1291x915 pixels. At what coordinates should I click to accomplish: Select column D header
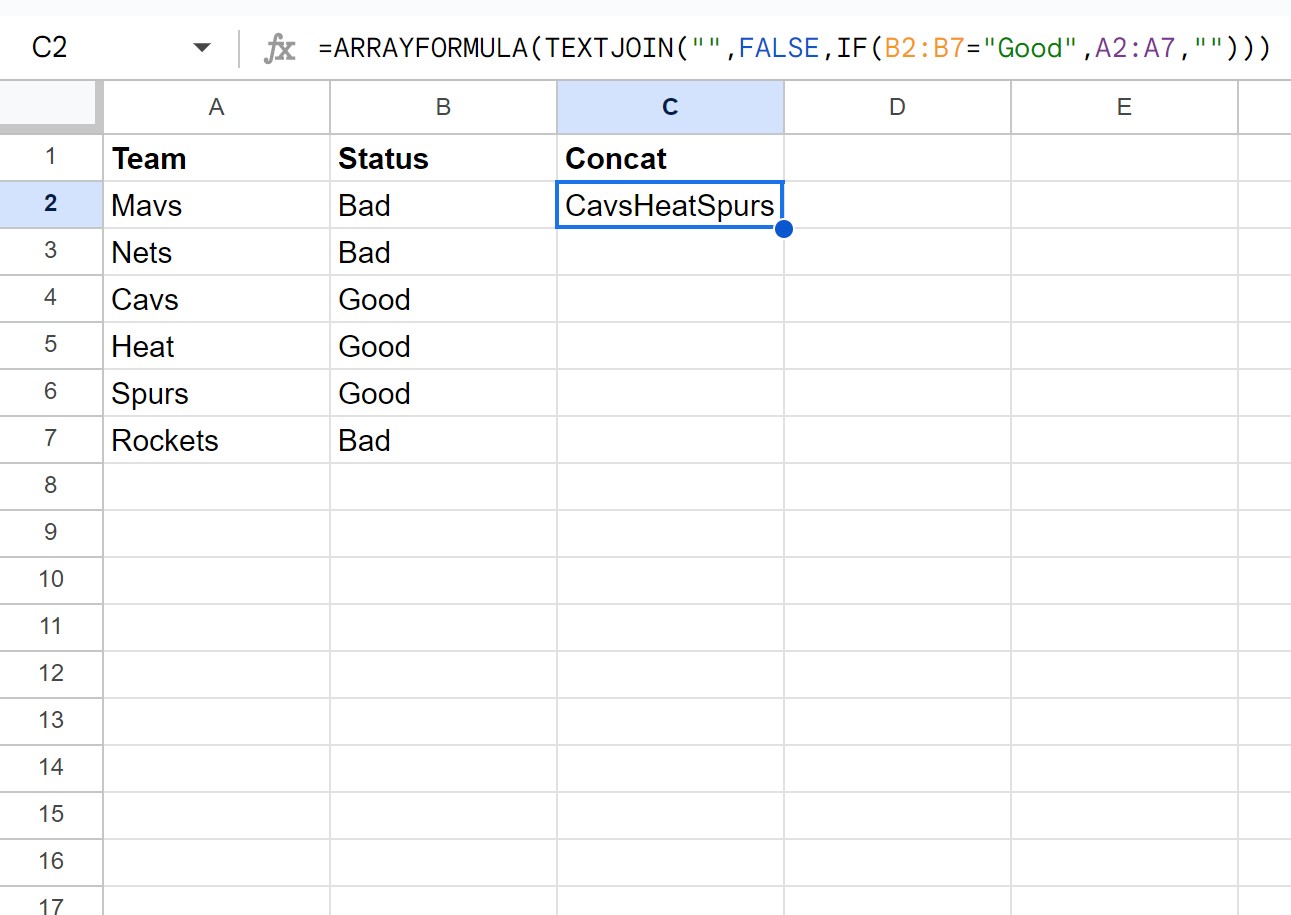[897, 107]
